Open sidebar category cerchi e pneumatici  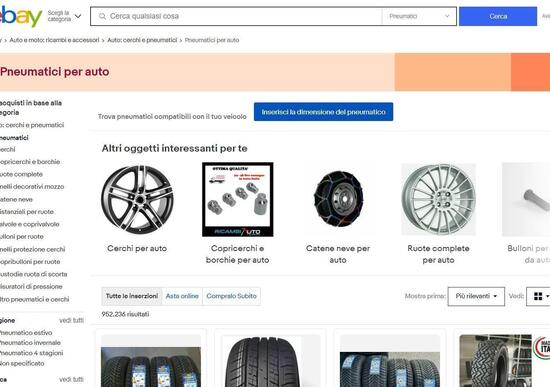32,125
